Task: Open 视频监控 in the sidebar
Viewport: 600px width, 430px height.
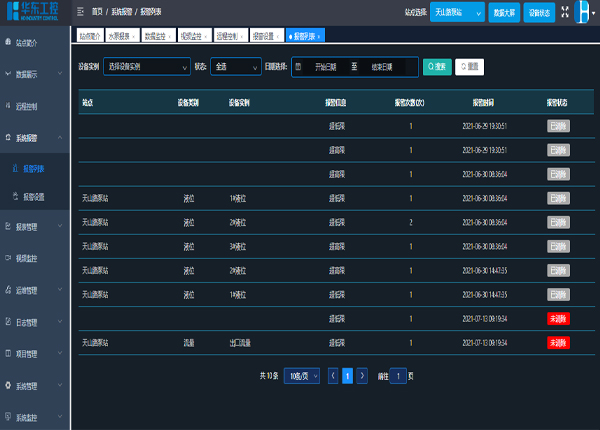Action: pyautogui.click(x=28, y=258)
